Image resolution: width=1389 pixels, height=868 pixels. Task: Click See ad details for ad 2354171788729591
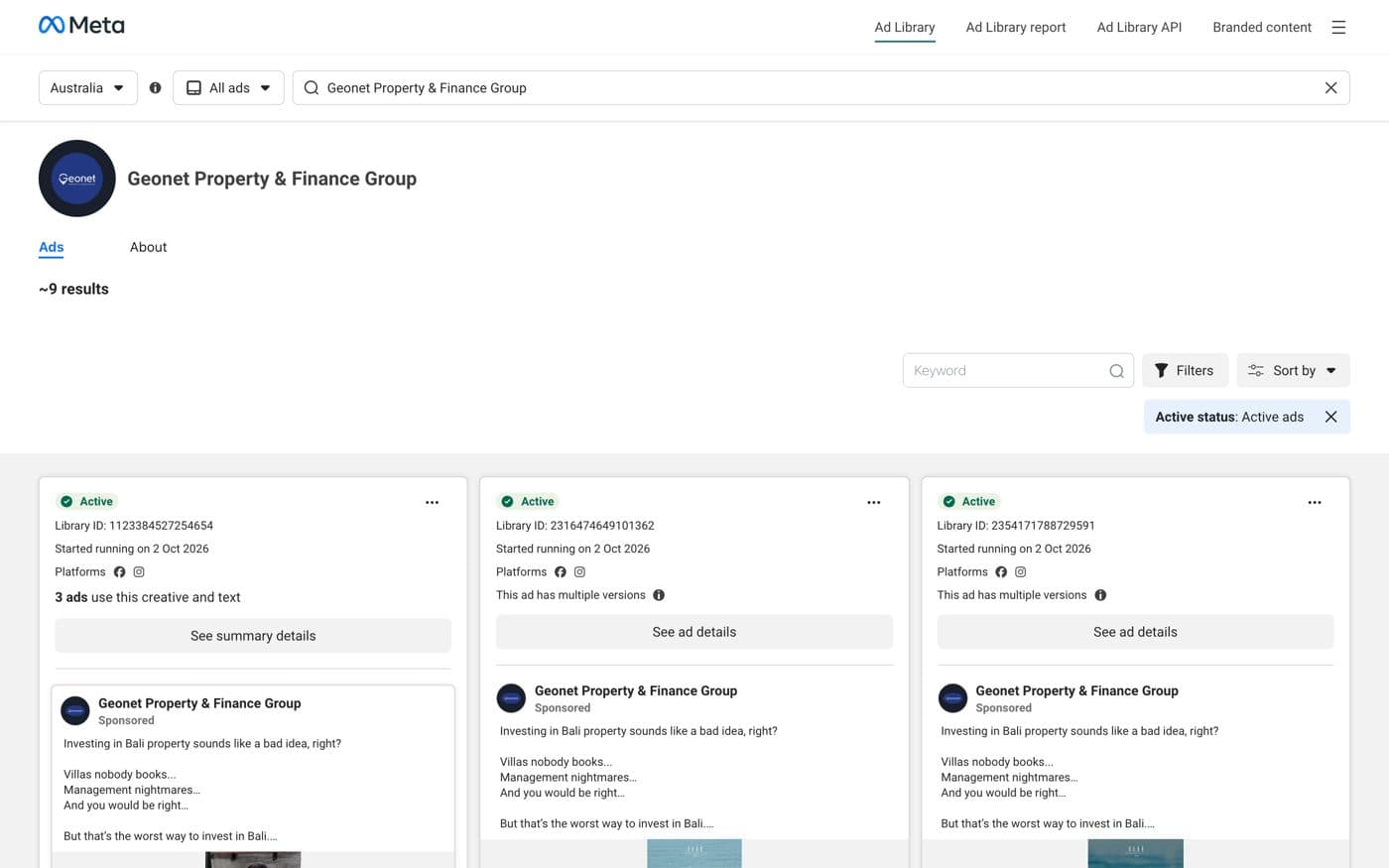coord(1135,632)
